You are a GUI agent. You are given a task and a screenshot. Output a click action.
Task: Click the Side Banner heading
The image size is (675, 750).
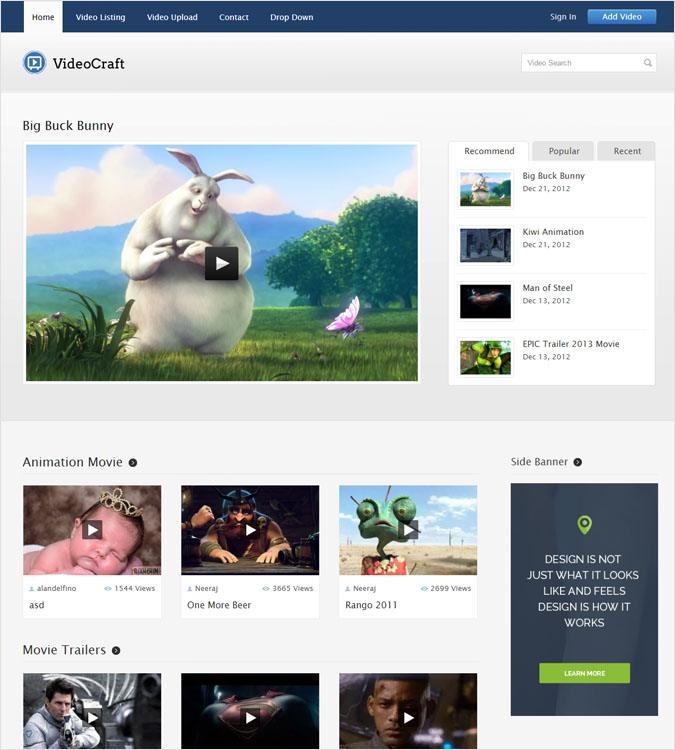[539, 462]
